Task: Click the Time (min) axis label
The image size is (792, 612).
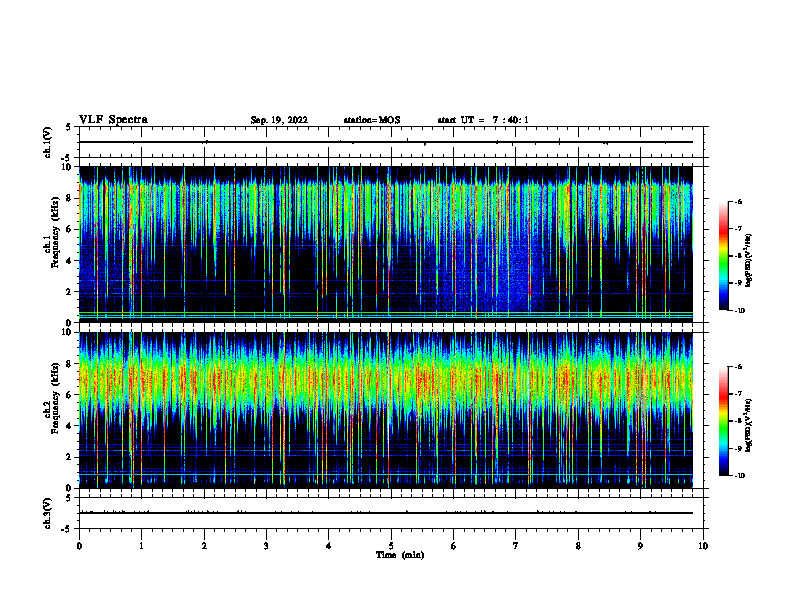Action: click(400, 555)
